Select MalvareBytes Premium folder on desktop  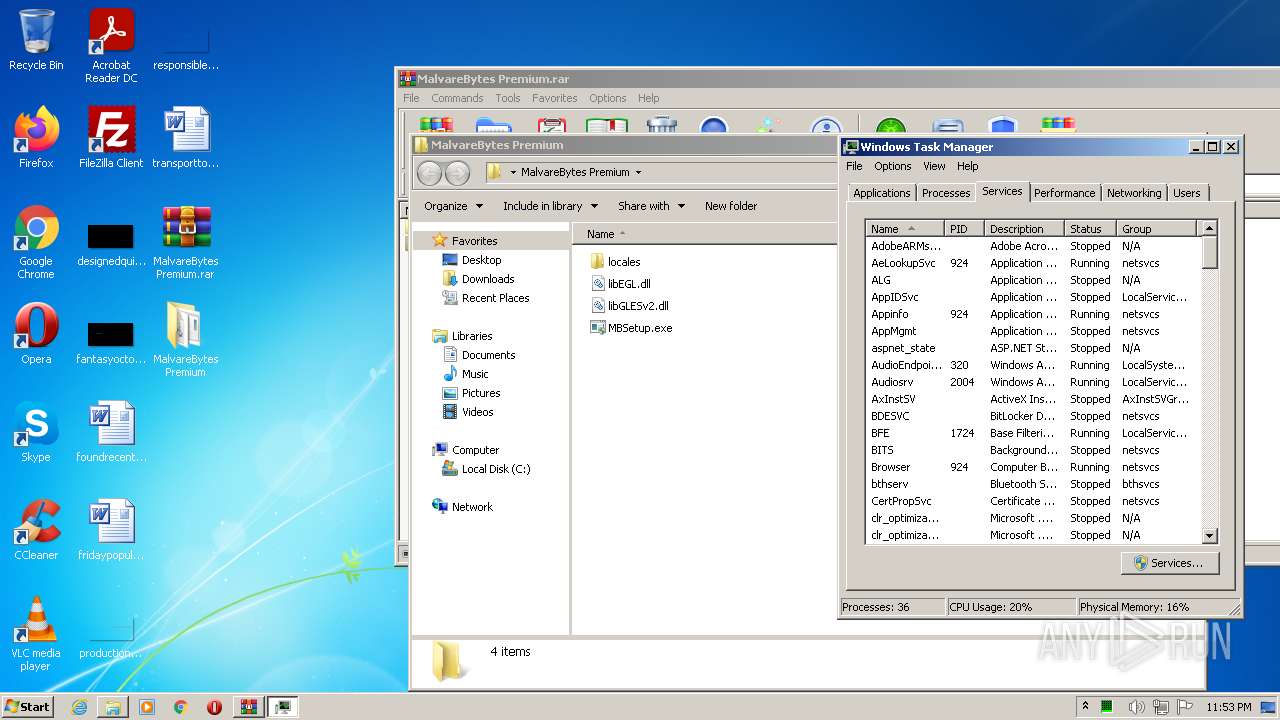(186, 339)
